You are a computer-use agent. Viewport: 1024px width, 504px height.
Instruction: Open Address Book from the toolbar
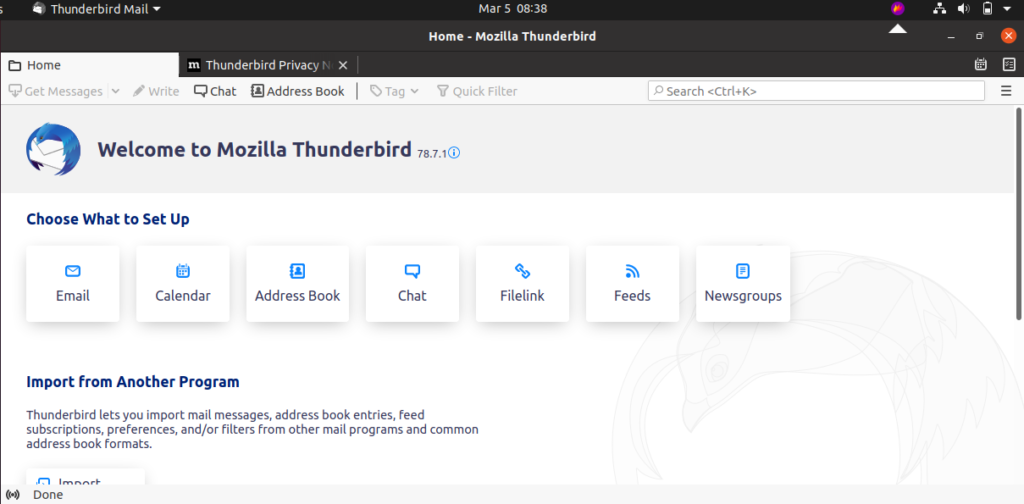298,91
